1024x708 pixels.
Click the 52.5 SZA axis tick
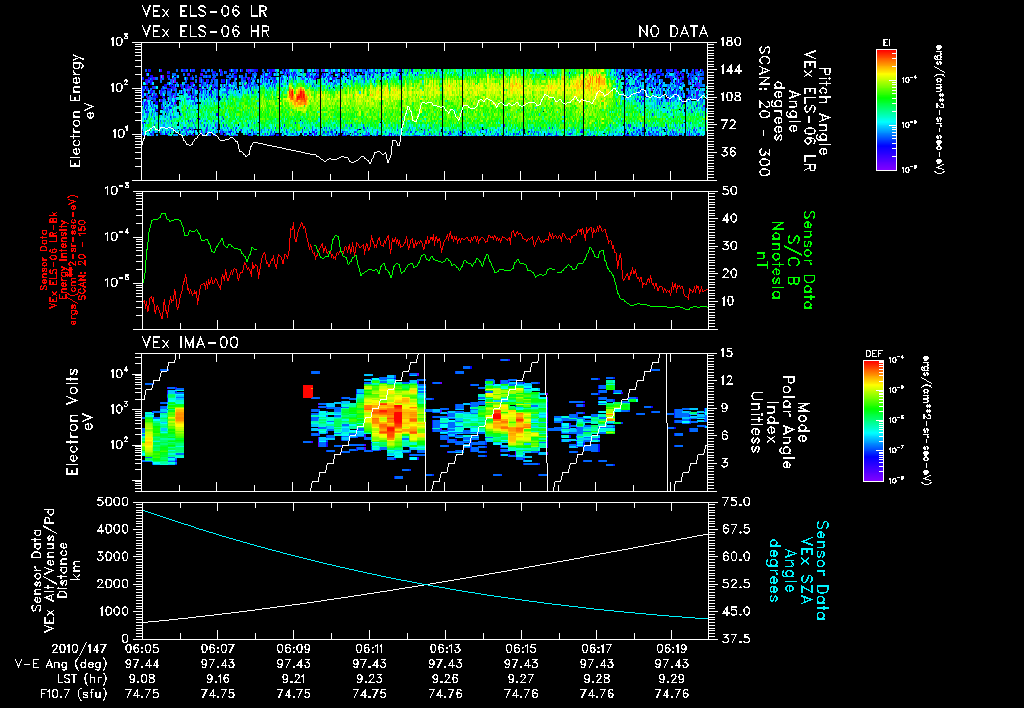pos(736,584)
